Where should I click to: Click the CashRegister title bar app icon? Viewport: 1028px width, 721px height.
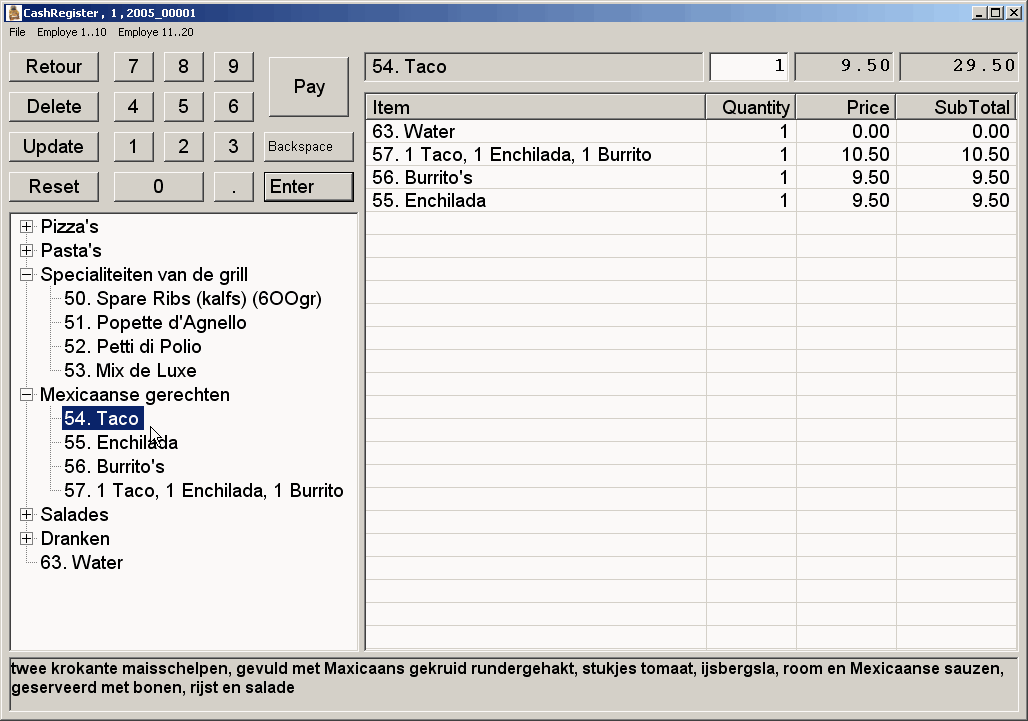13,12
